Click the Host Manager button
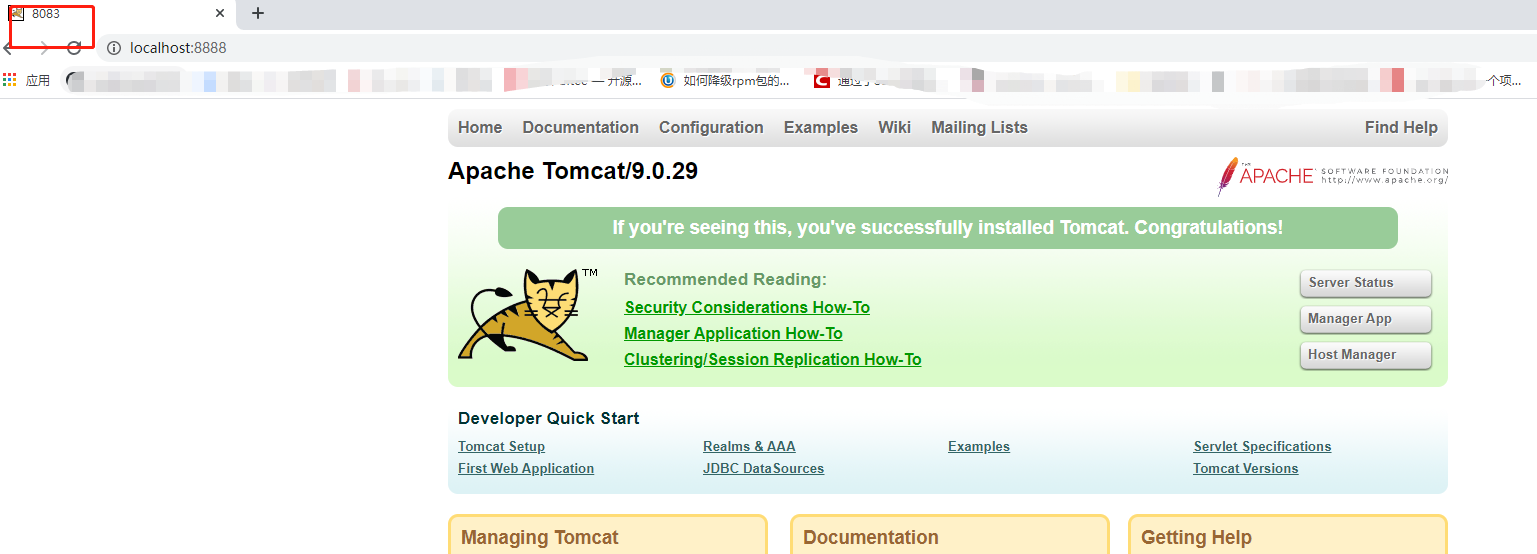 click(1365, 355)
